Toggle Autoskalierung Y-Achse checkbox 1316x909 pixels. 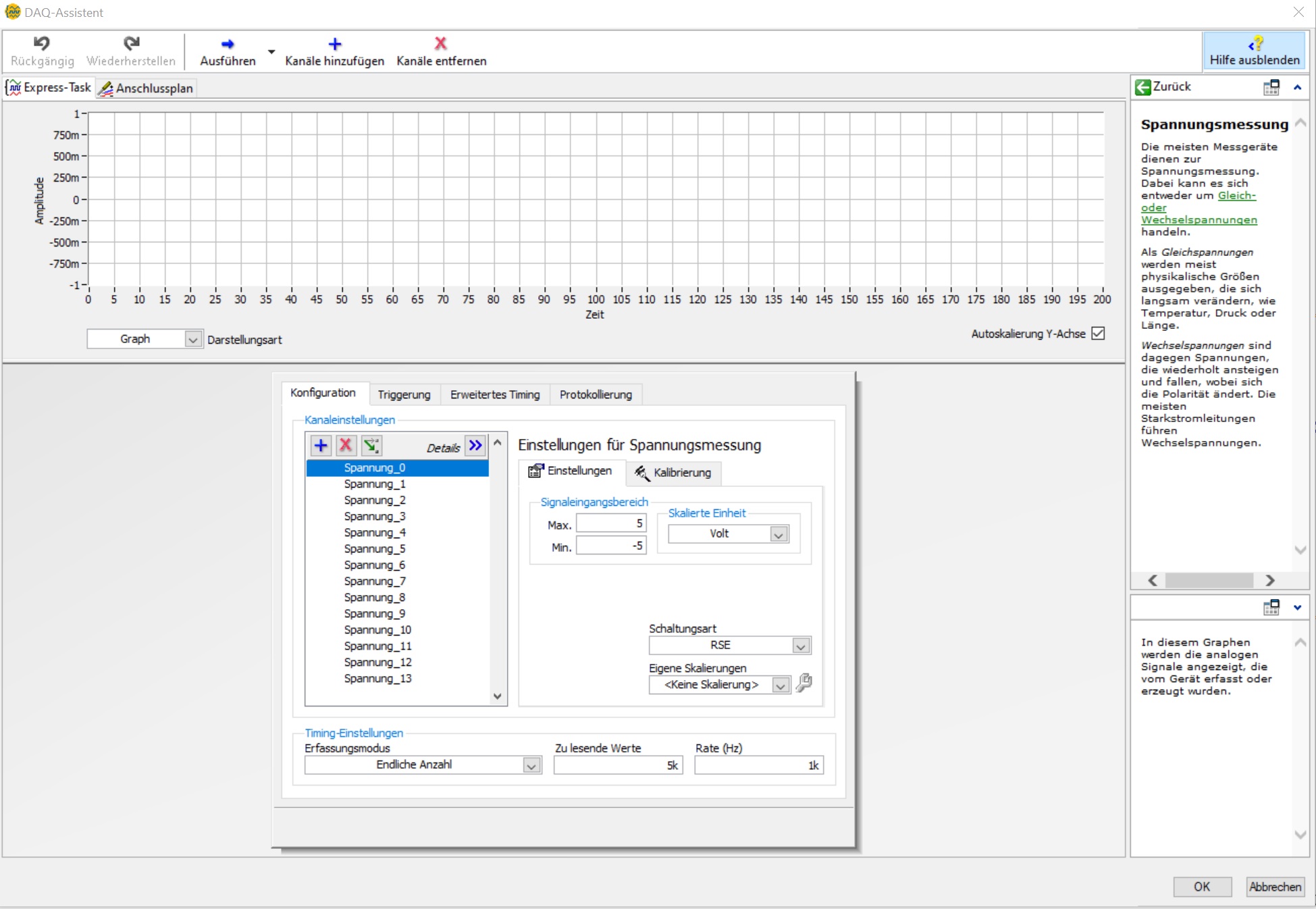click(x=1099, y=334)
